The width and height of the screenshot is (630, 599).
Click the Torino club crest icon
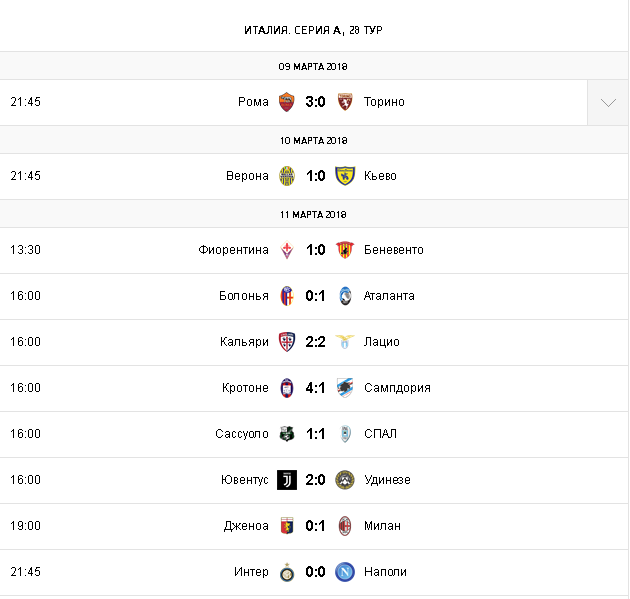345,102
